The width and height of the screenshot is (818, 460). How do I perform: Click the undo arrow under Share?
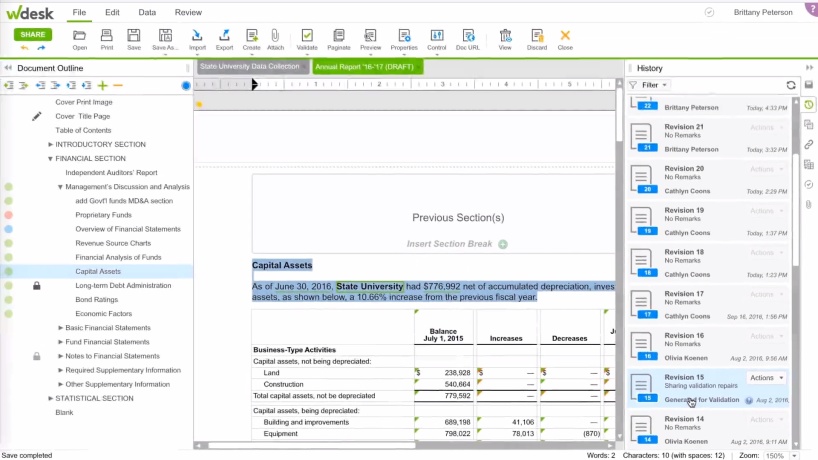pos(25,47)
